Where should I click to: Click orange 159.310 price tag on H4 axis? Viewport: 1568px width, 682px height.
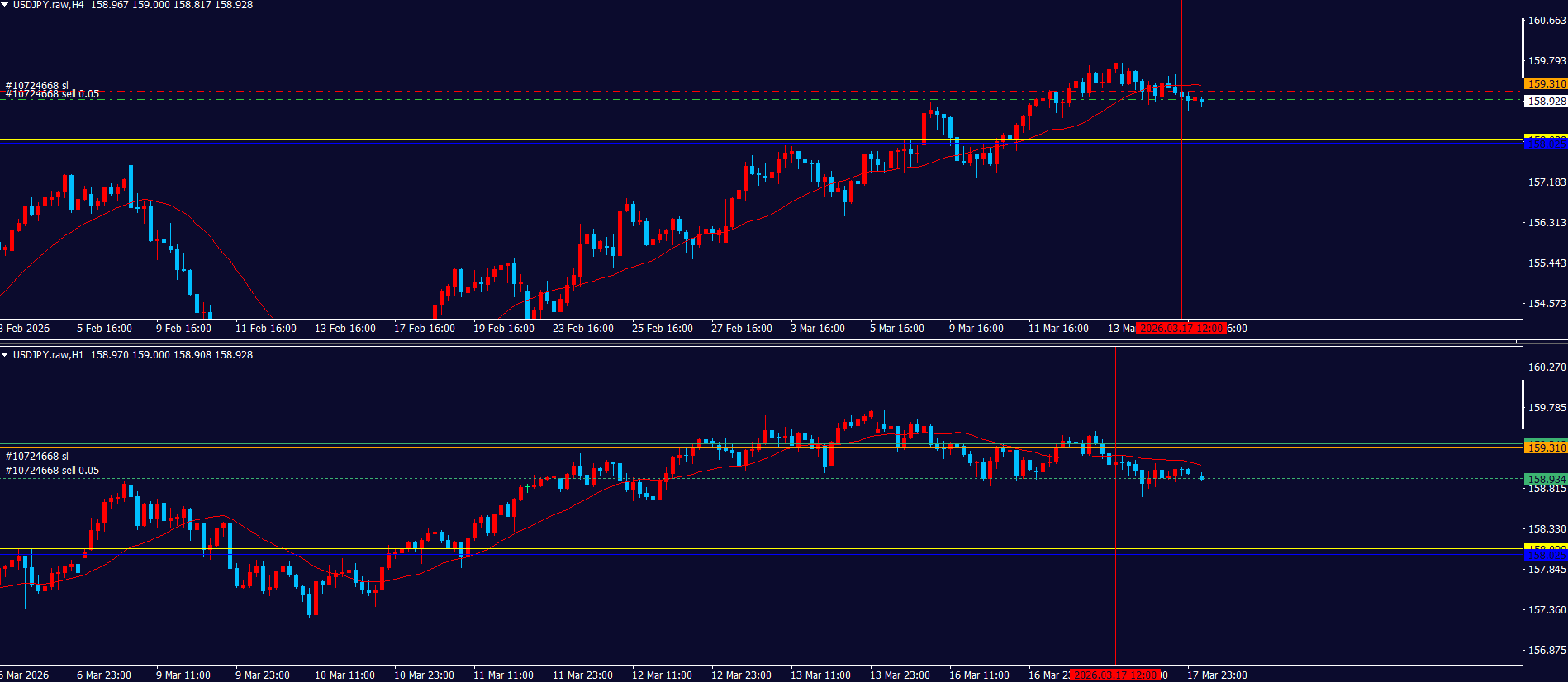point(1545,84)
